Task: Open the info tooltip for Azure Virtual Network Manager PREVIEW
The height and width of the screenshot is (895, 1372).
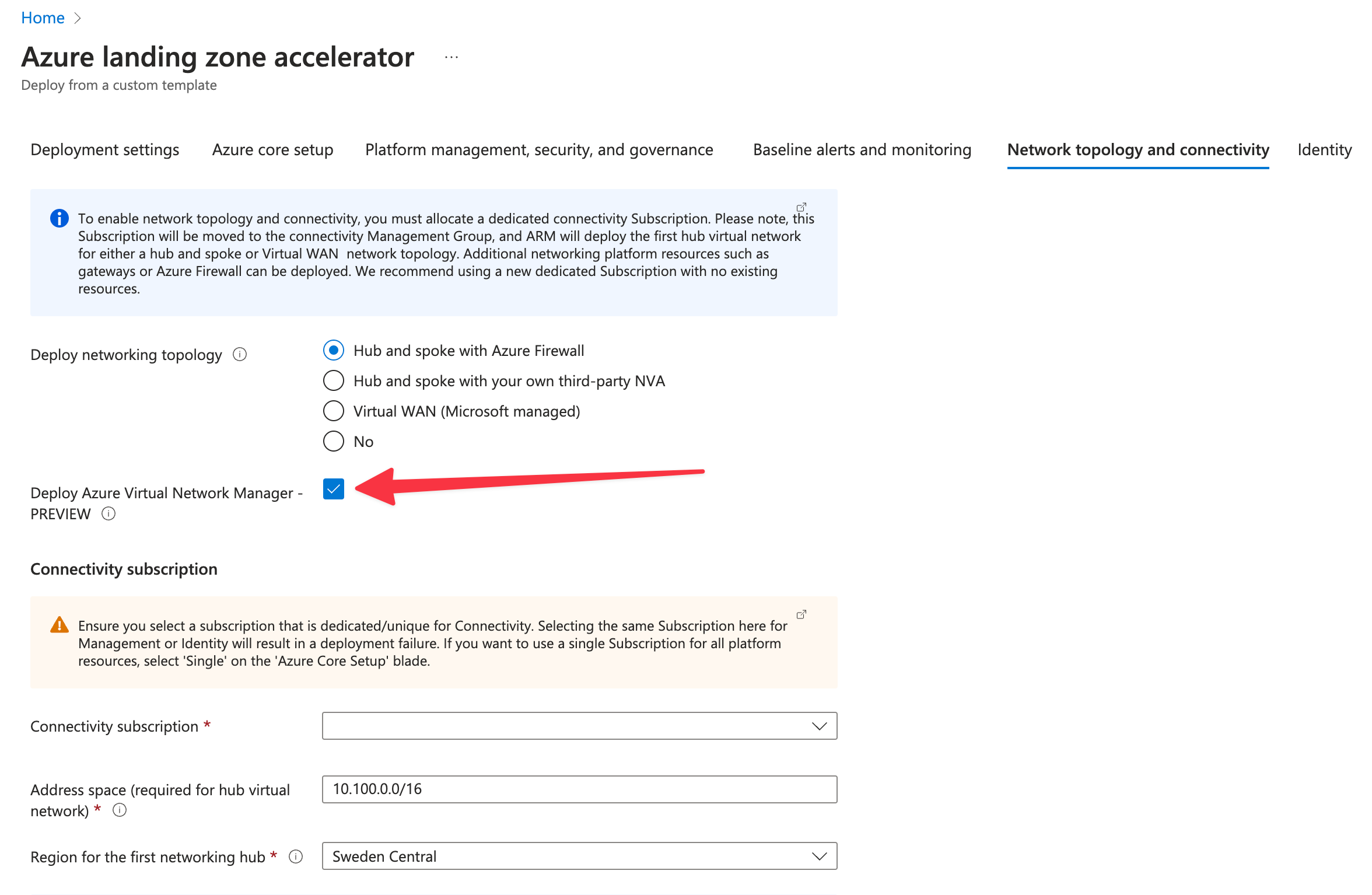Action: click(108, 514)
